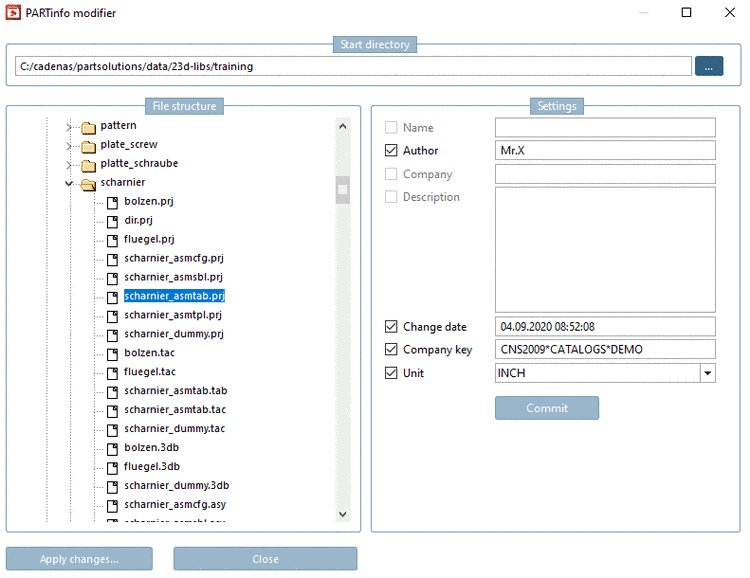Select the bolzen.tac file name
This screenshot has width=750, height=578.
tap(149, 353)
